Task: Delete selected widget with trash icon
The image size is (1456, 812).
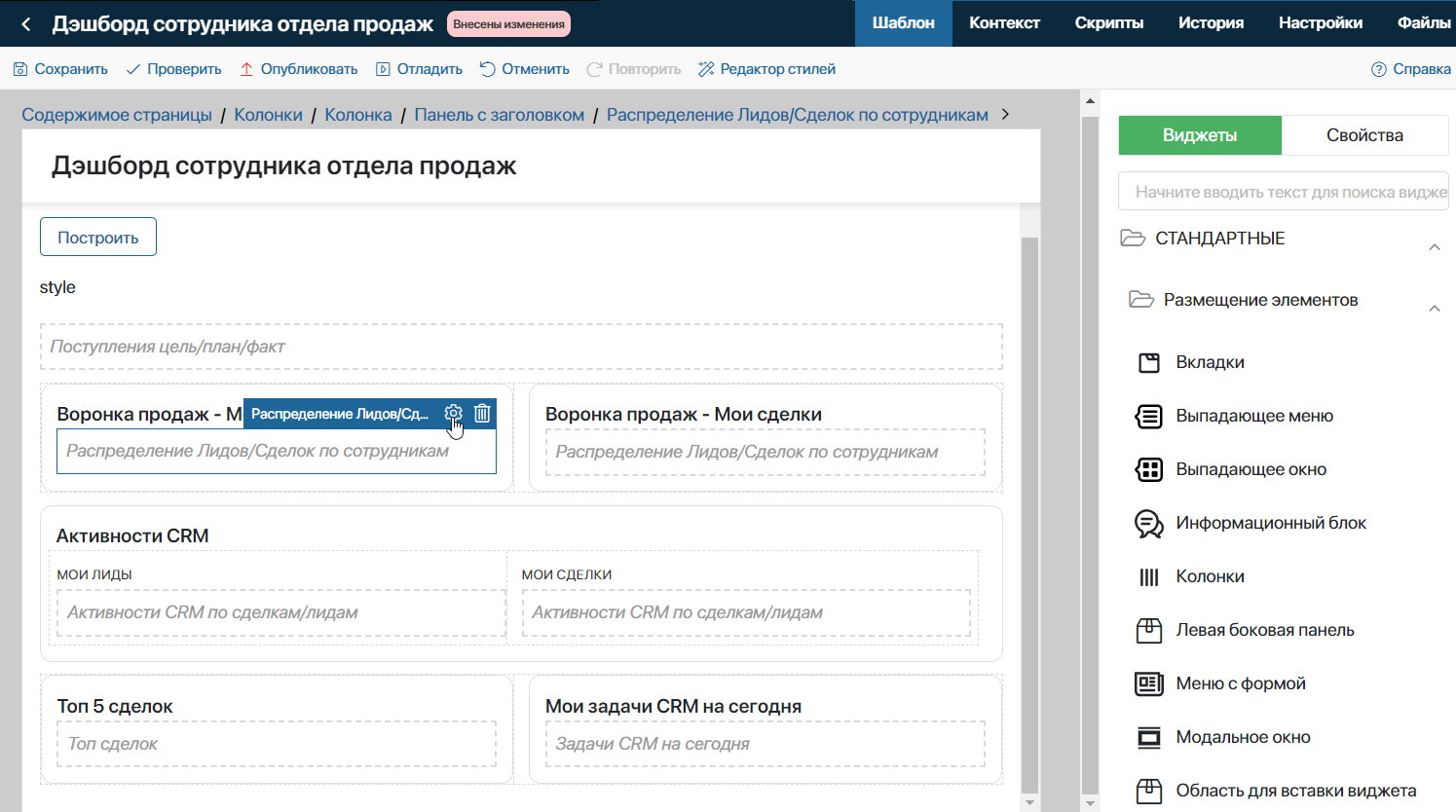Action: [482, 413]
